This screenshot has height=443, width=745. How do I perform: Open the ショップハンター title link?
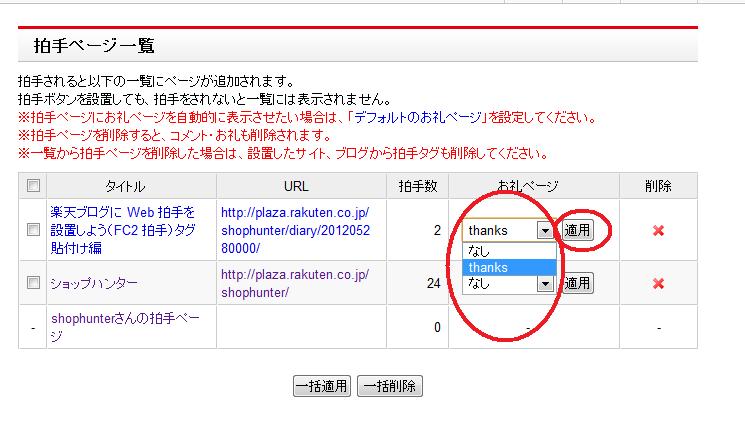94,283
